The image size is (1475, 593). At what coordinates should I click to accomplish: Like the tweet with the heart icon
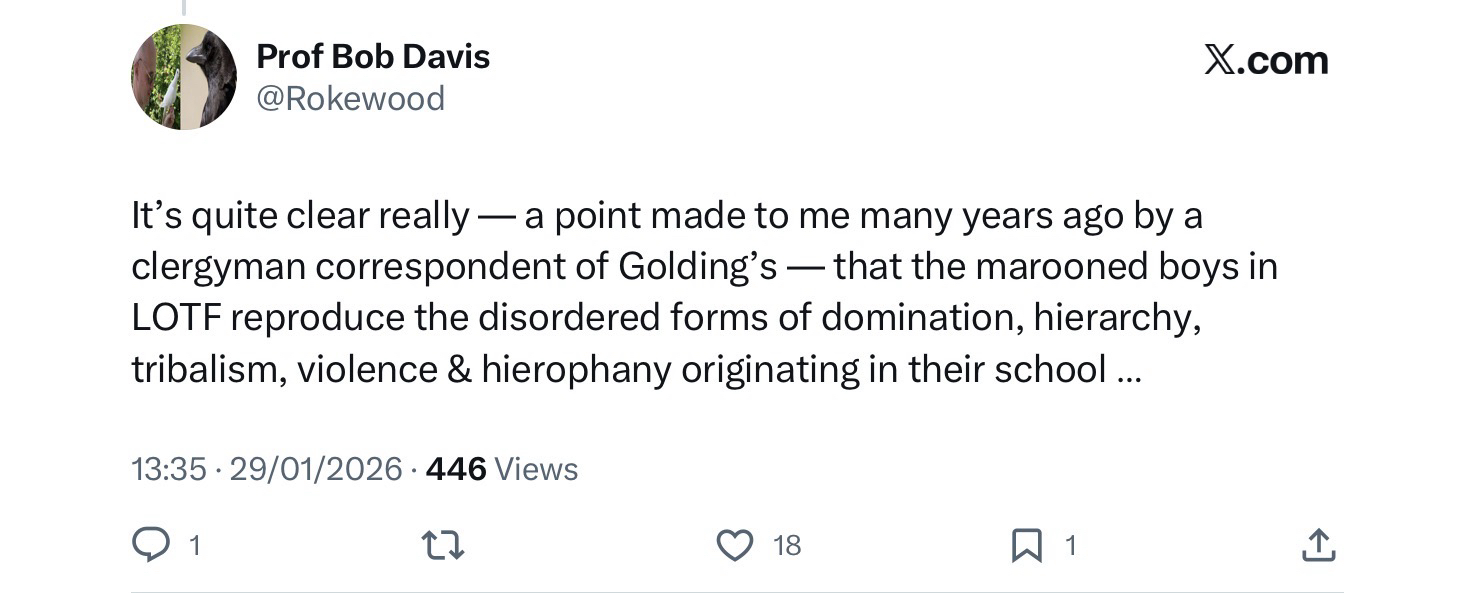pos(735,545)
